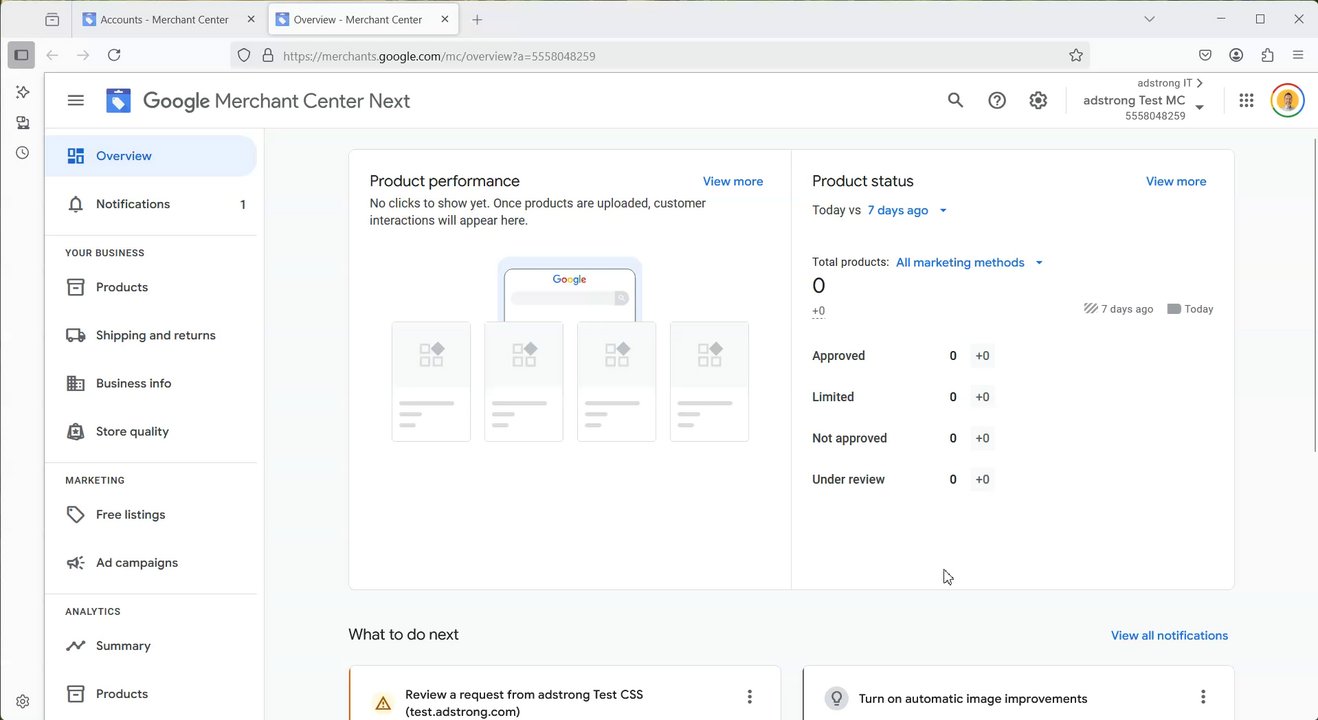Viewport: 1318px width, 720px height.
Task: Bookmark this page with the star icon
Action: tap(1076, 56)
